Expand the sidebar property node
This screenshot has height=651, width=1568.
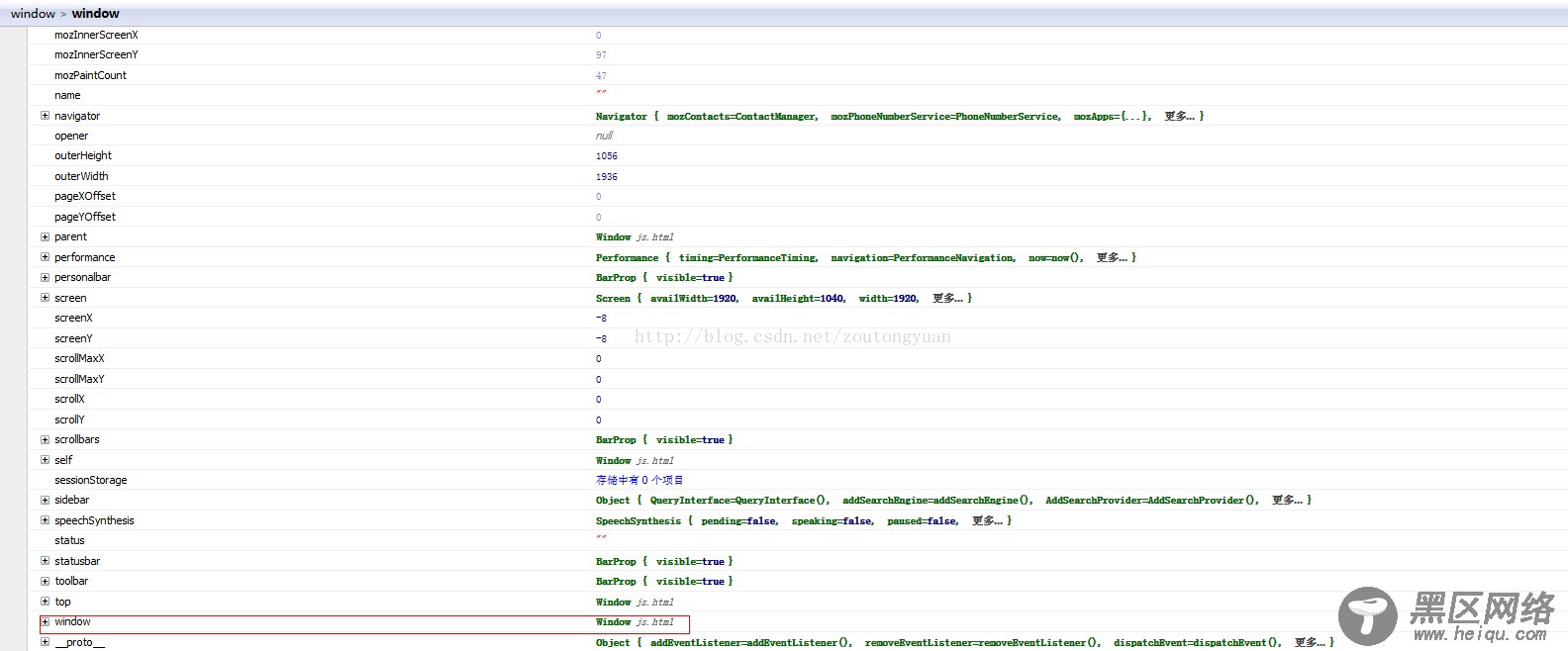point(45,500)
